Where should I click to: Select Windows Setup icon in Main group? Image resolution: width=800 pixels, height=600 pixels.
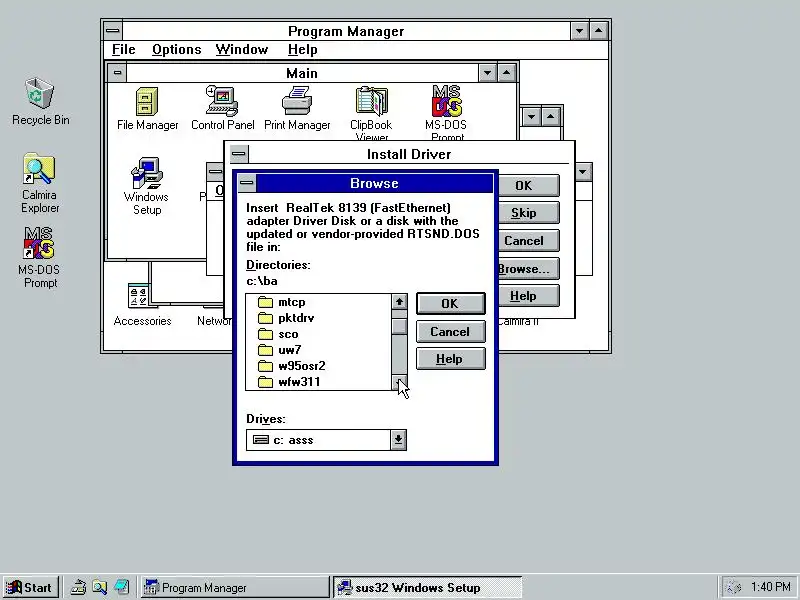pyautogui.click(x=147, y=173)
